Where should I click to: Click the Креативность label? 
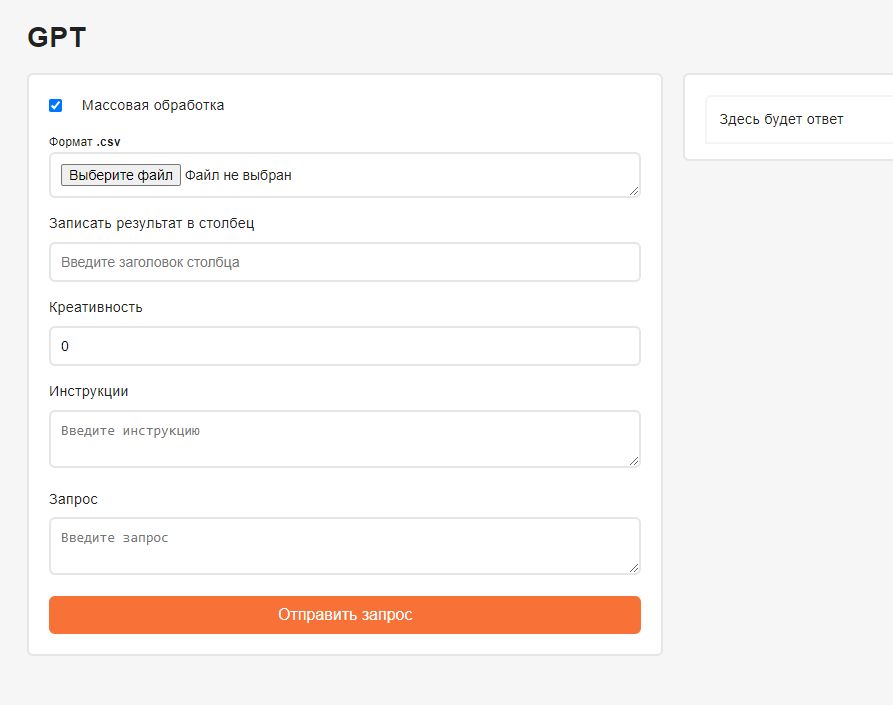tap(96, 307)
